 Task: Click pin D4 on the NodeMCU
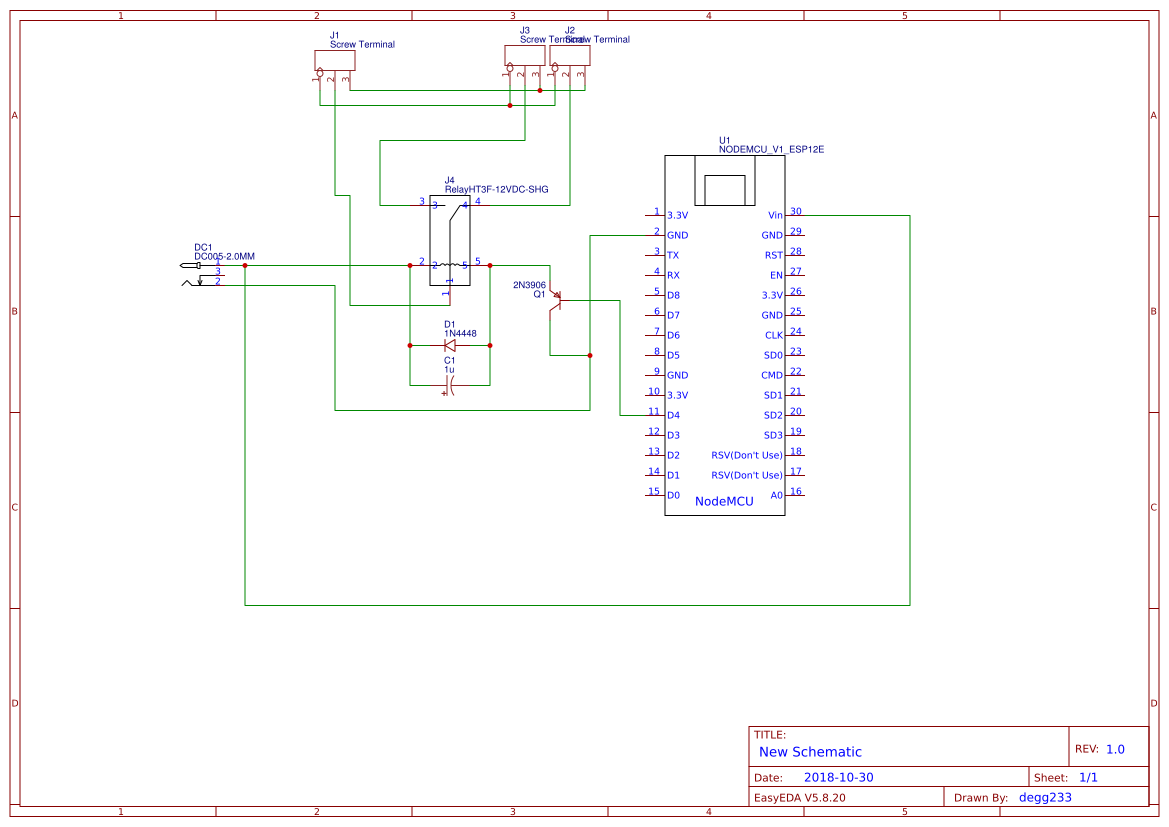[672, 414]
